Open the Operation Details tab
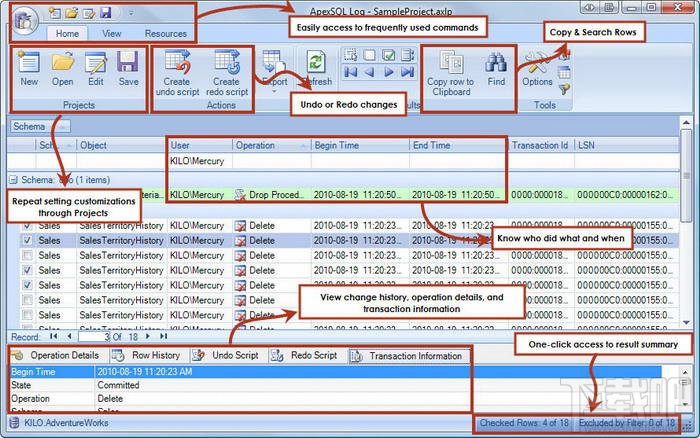Viewport: 700px width, 438px height. click(x=57, y=355)
